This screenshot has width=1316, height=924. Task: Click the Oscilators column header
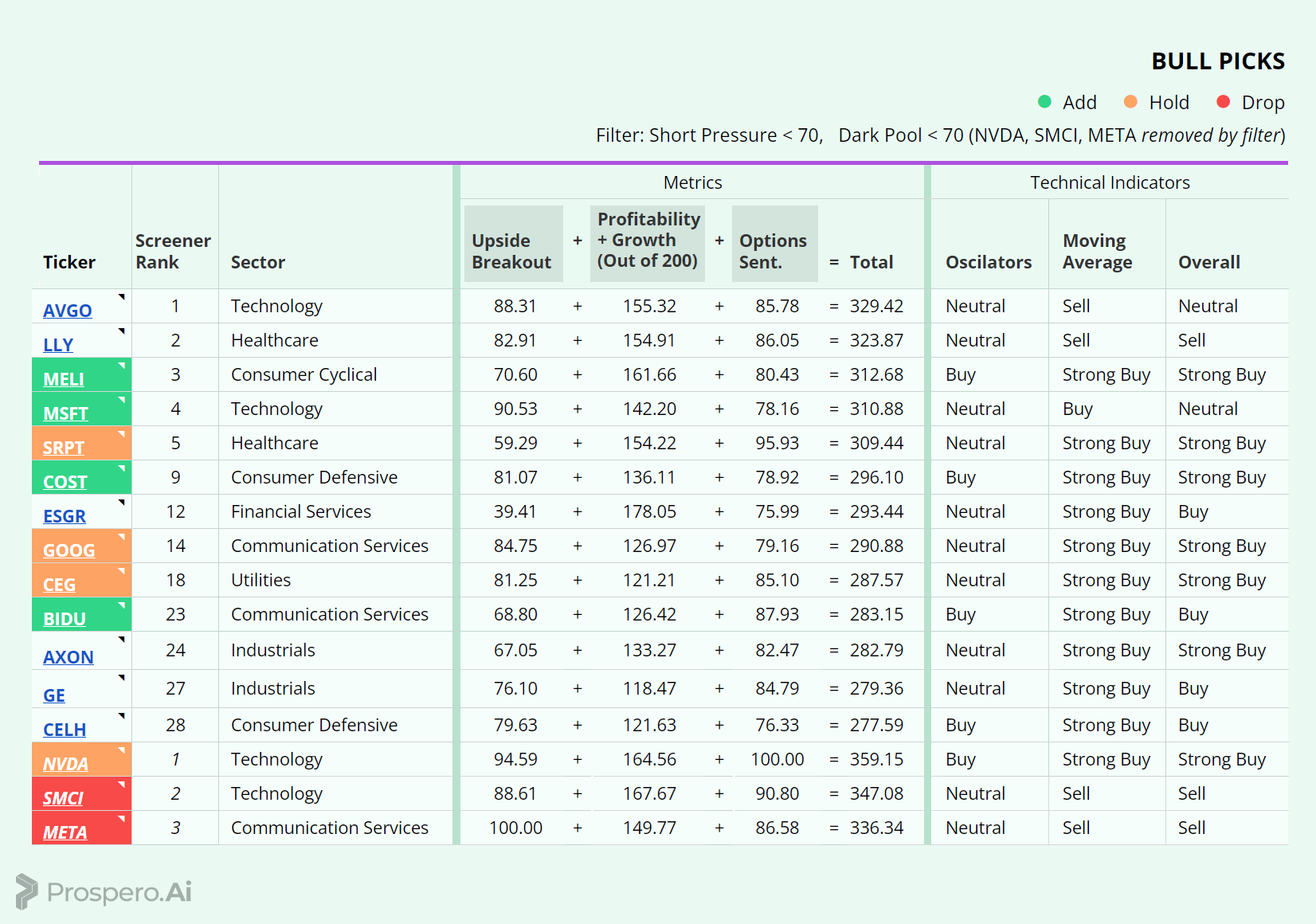click(989, 262)
